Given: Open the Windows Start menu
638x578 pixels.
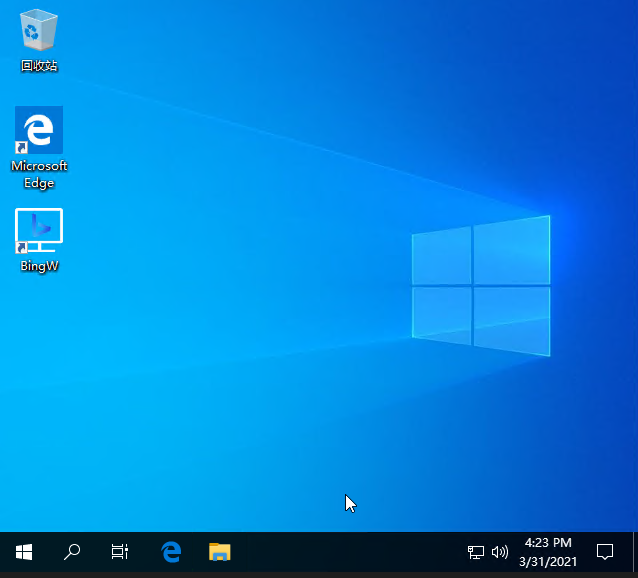Looking at the screenshot, I should tap(24, 552).
